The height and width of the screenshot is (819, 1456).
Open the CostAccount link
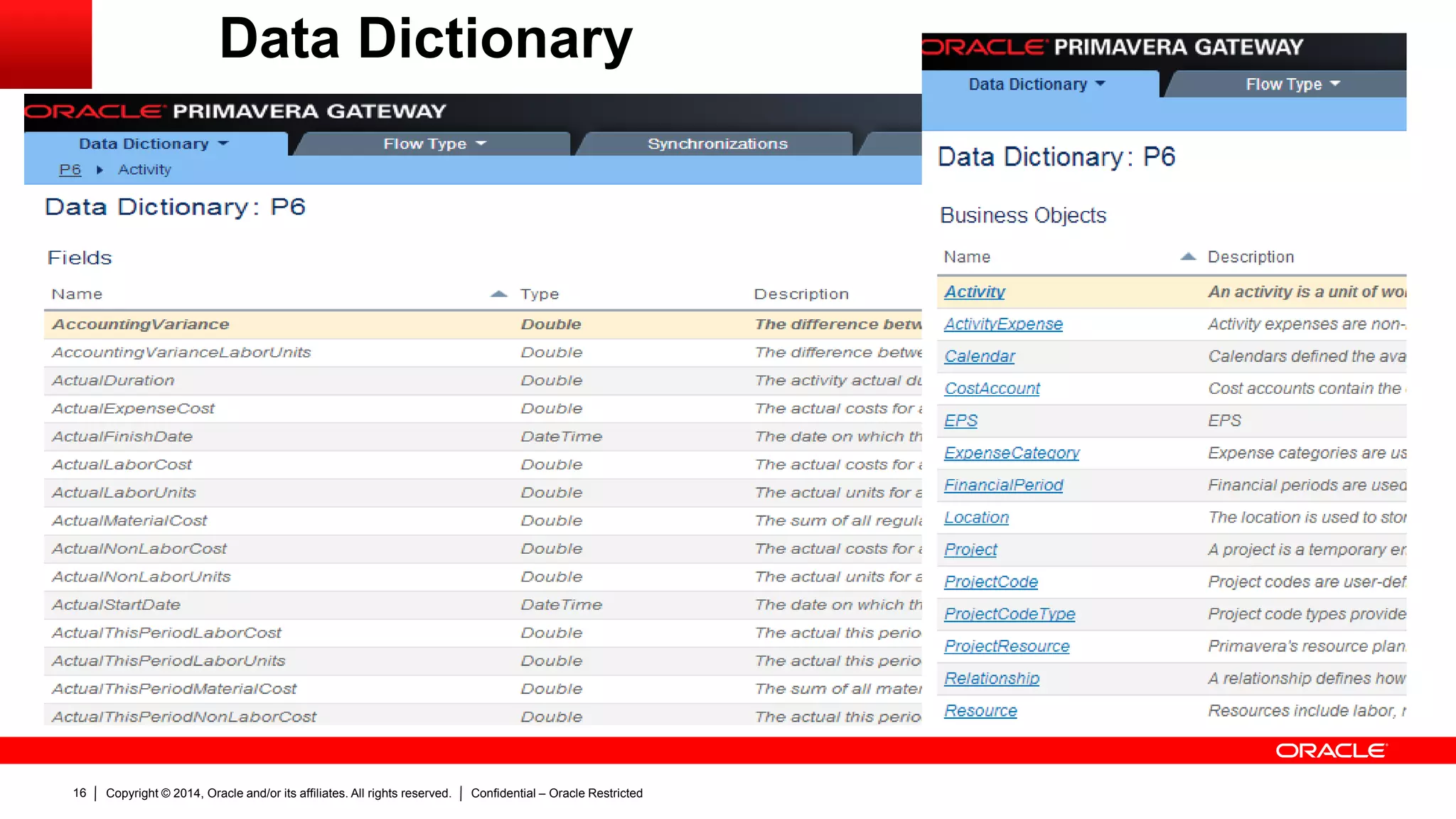tap(992, 388)
